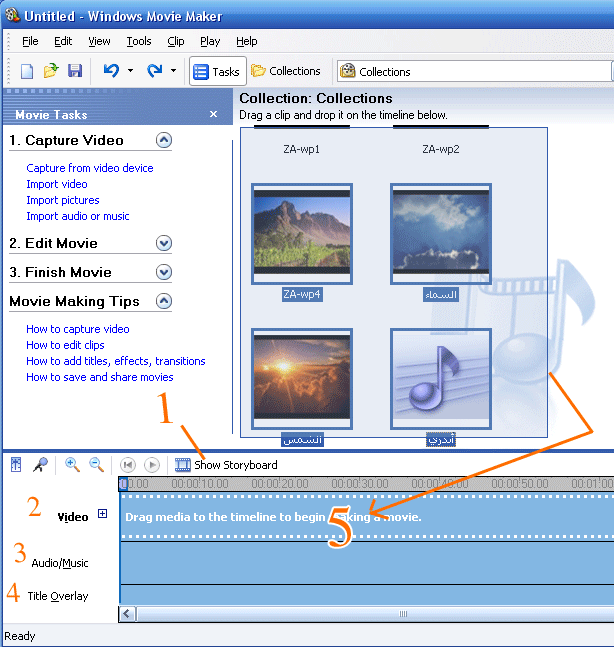Click the ZA-wp4 clip label
Viewport: 614px width, 647px height.
click(302, 294)
